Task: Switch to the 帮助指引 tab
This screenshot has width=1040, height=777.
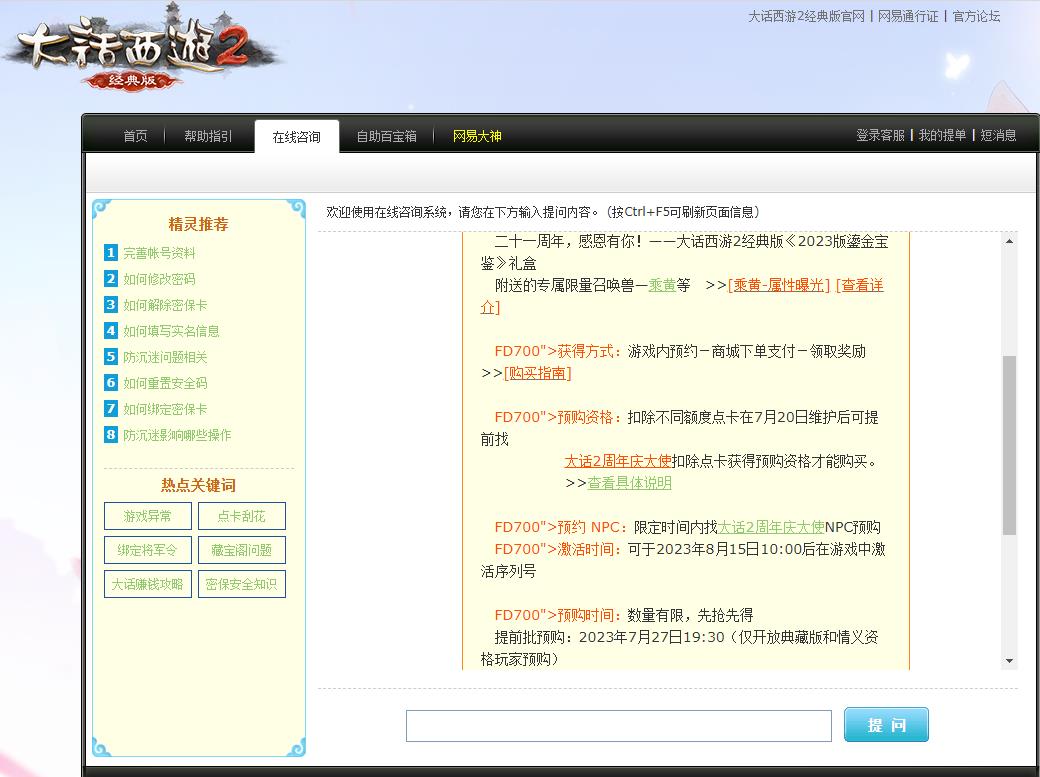Action: tap(207, 136)
